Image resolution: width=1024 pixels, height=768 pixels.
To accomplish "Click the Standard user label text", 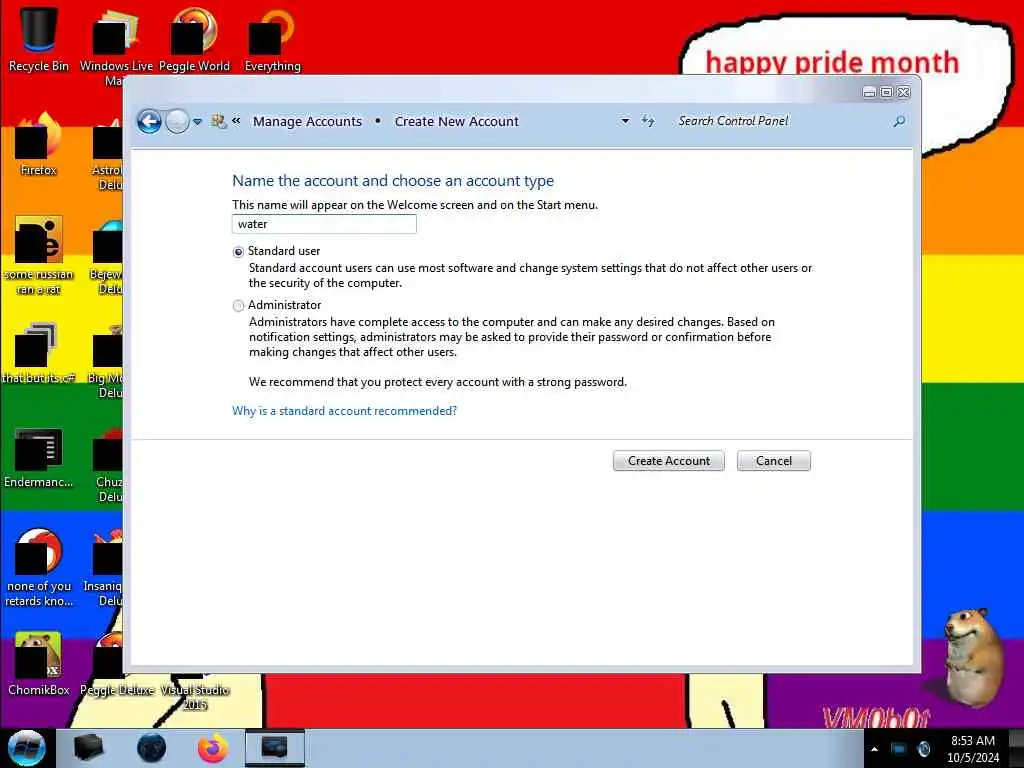I will point(284,251).
